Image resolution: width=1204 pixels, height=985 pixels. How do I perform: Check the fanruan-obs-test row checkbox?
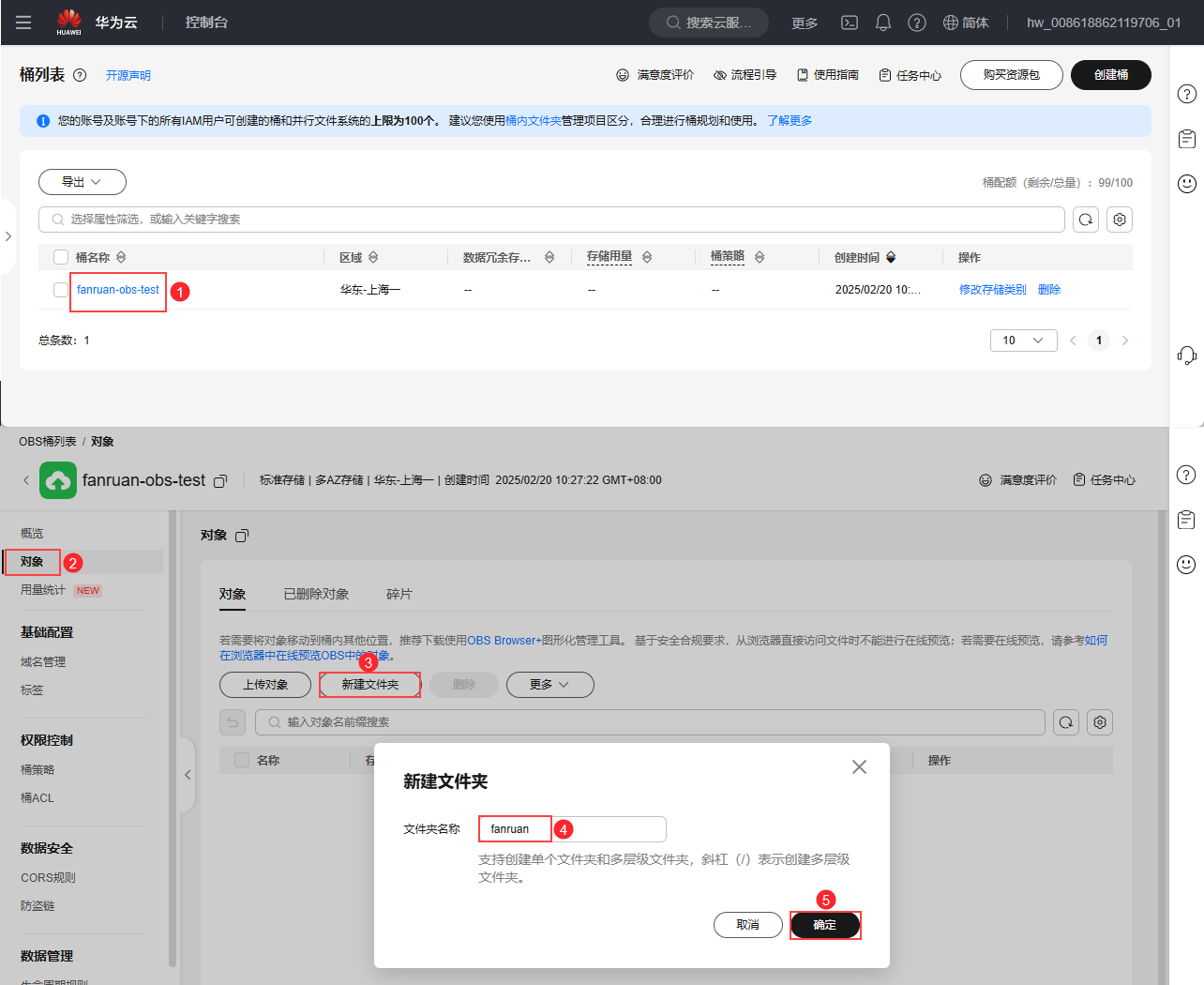(x=61, y=289)
